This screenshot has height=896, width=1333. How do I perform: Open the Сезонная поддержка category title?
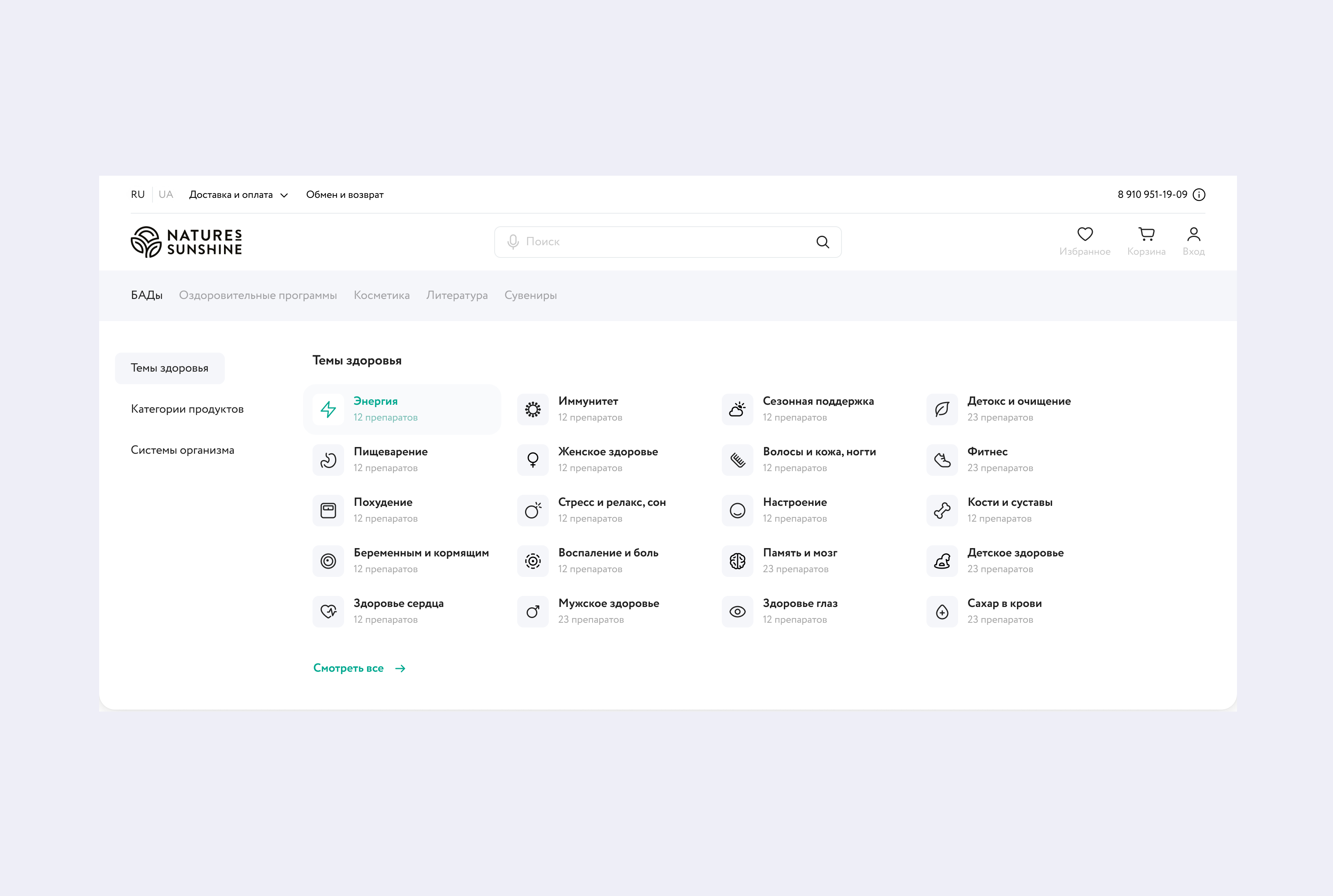coord(818,401)
